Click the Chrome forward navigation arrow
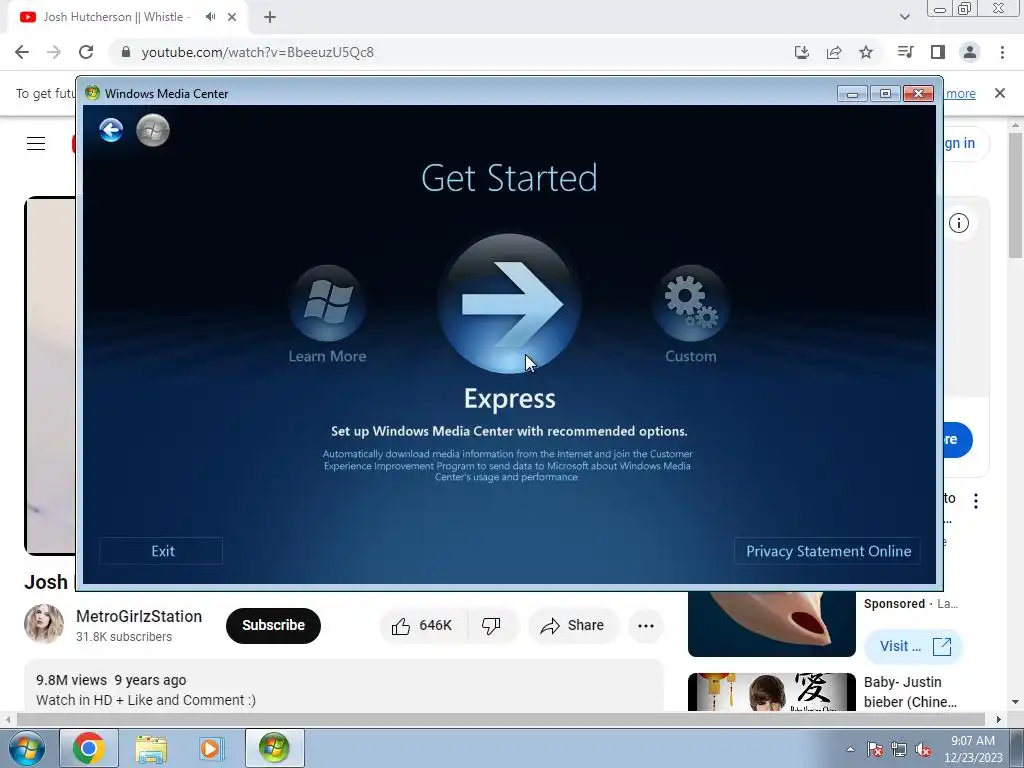 [x=54, y=52]
